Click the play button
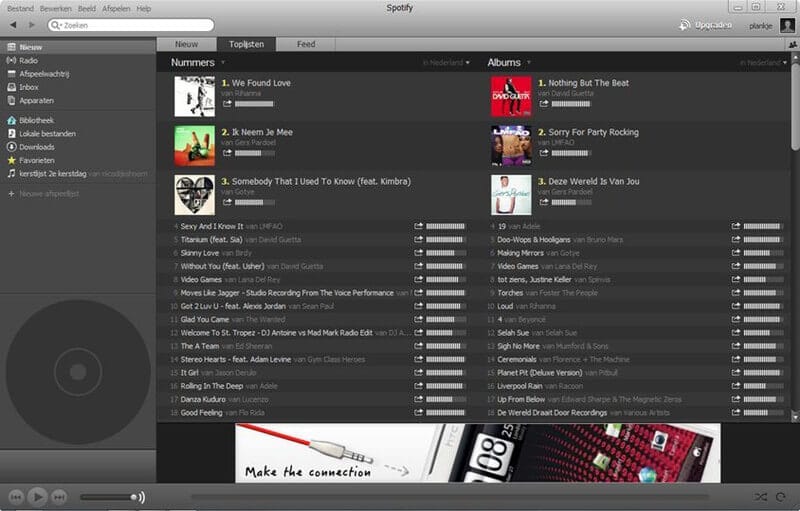This screenshot has width=800, height=511. point(37,497)
